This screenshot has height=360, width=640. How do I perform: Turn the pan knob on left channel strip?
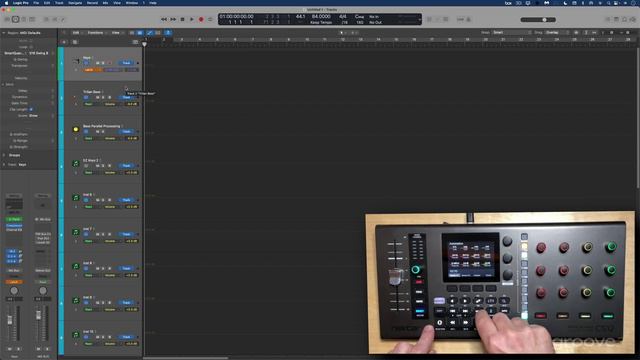point(14,290)
